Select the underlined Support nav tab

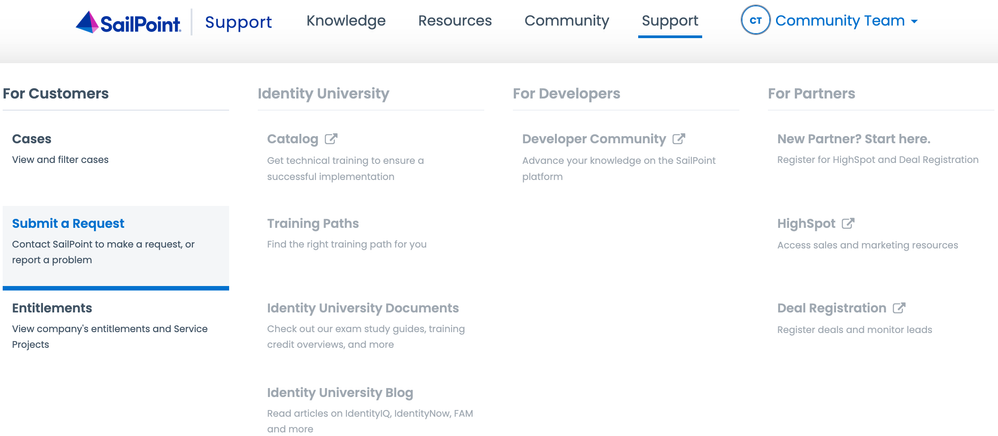pos(670,21)
